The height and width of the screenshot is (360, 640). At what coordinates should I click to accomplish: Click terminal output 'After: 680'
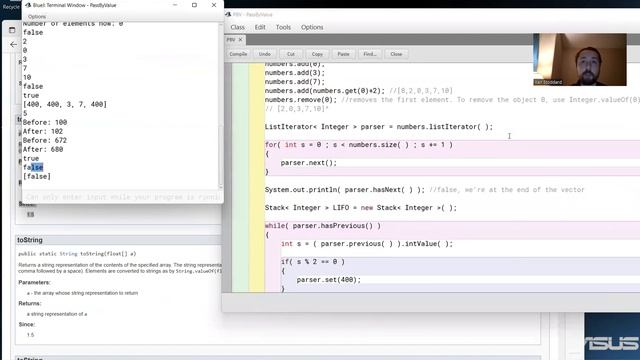[x=43, y=149]
